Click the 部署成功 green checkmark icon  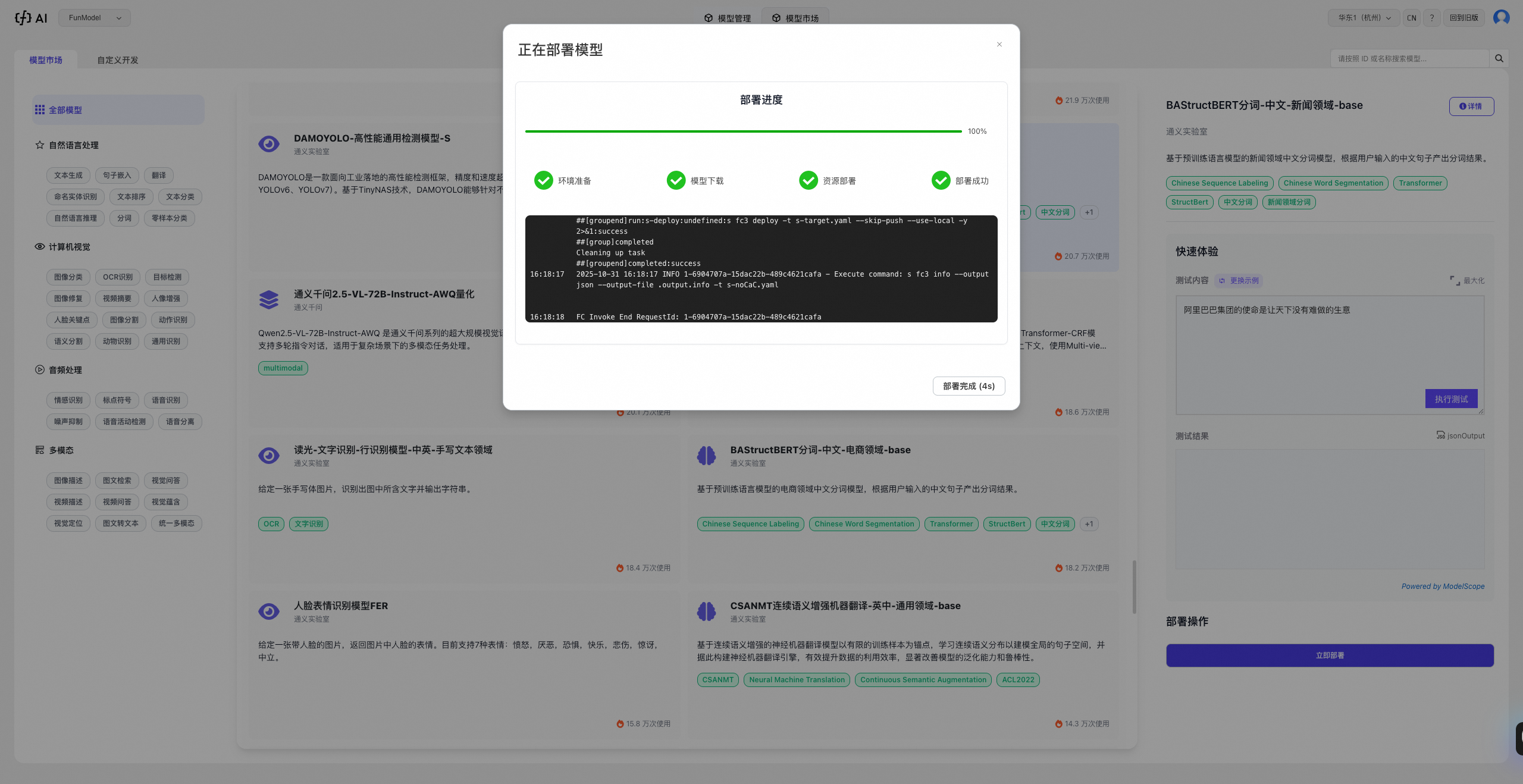point(941,180)
